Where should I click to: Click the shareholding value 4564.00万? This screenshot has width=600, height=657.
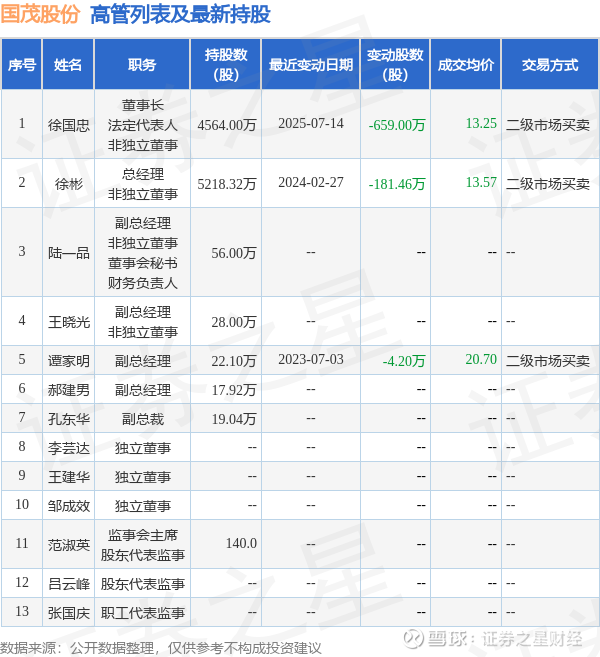[227, 125]
